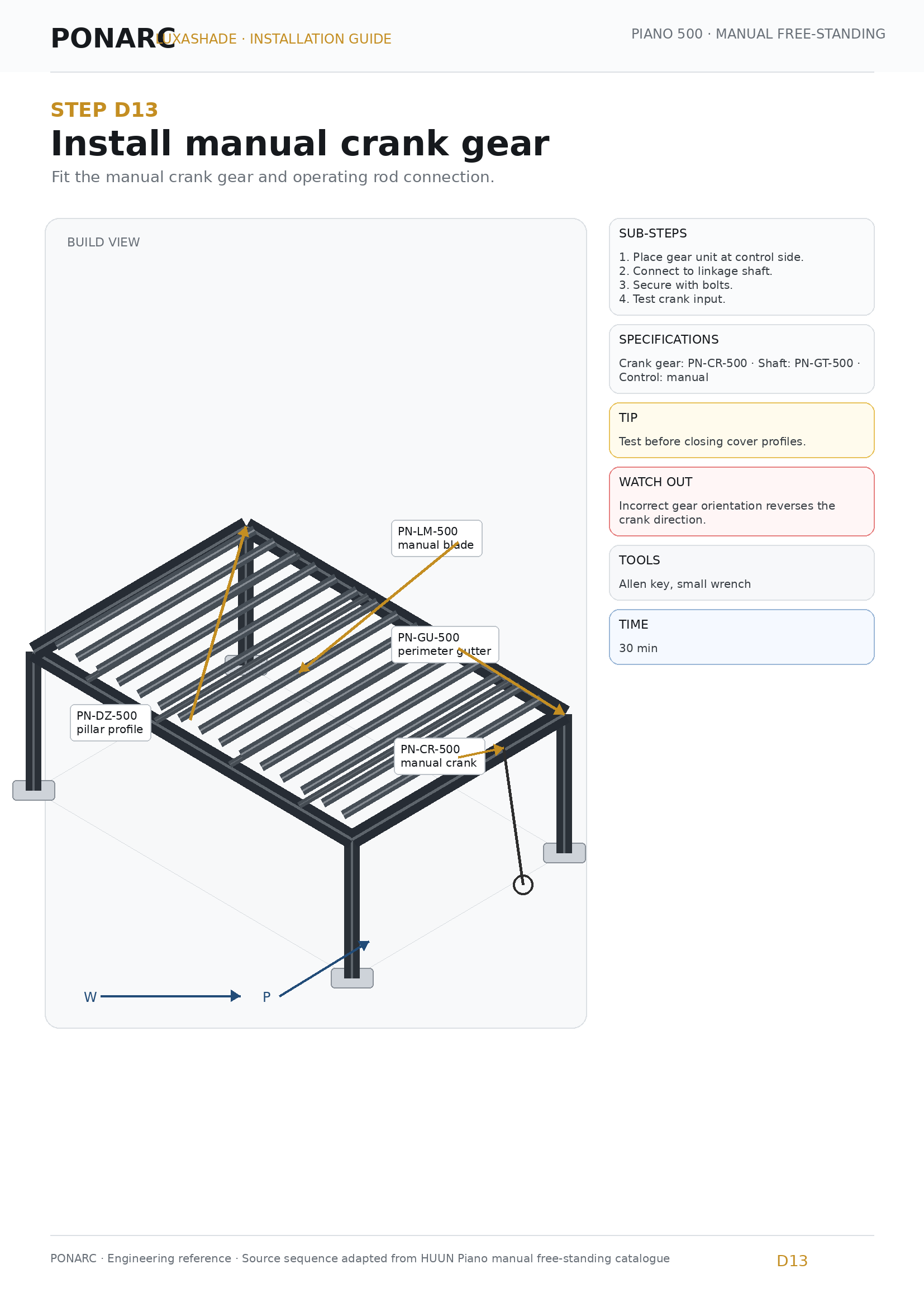Click the W width direction arrow
This screenshot has width=924, height=1307.
(170, 996)
